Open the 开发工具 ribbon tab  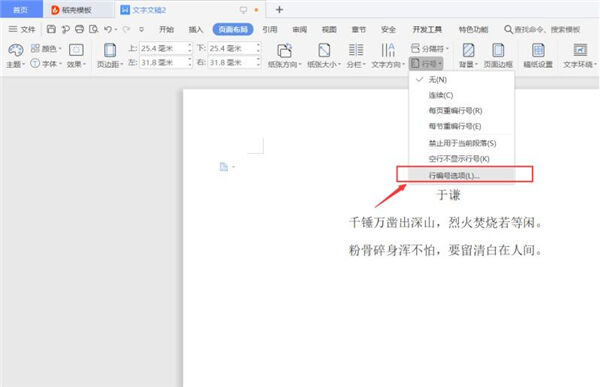click(x=427, y=29)
